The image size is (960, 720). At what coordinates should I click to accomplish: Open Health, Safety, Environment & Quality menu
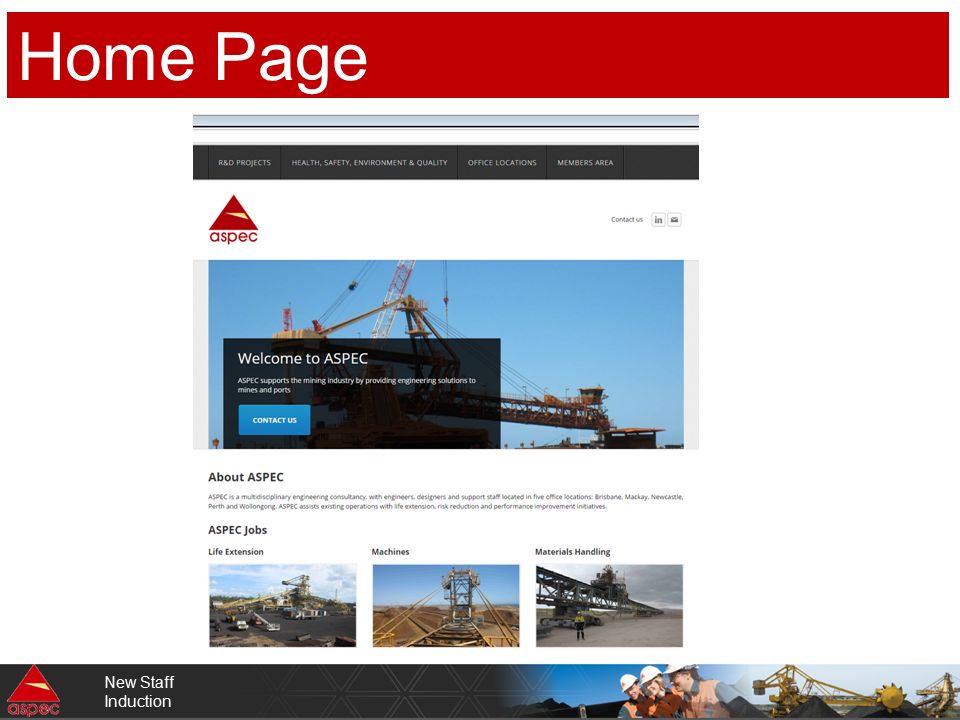click(369, 162)
